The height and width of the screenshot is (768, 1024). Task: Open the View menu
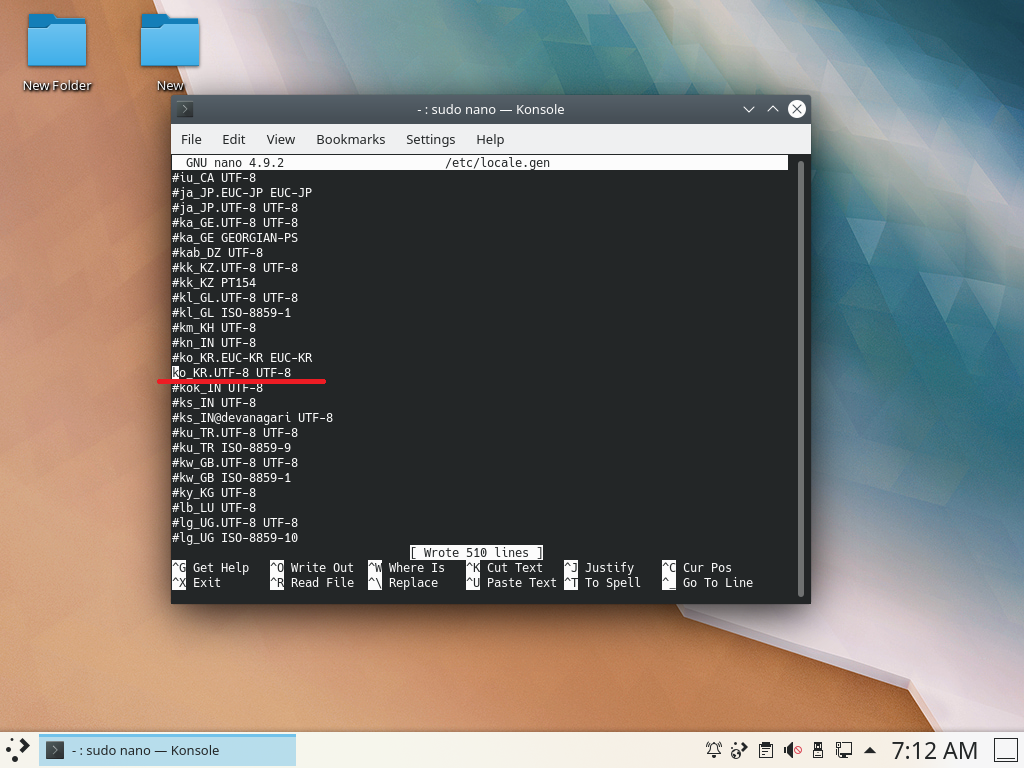click(x=281, y=139)
